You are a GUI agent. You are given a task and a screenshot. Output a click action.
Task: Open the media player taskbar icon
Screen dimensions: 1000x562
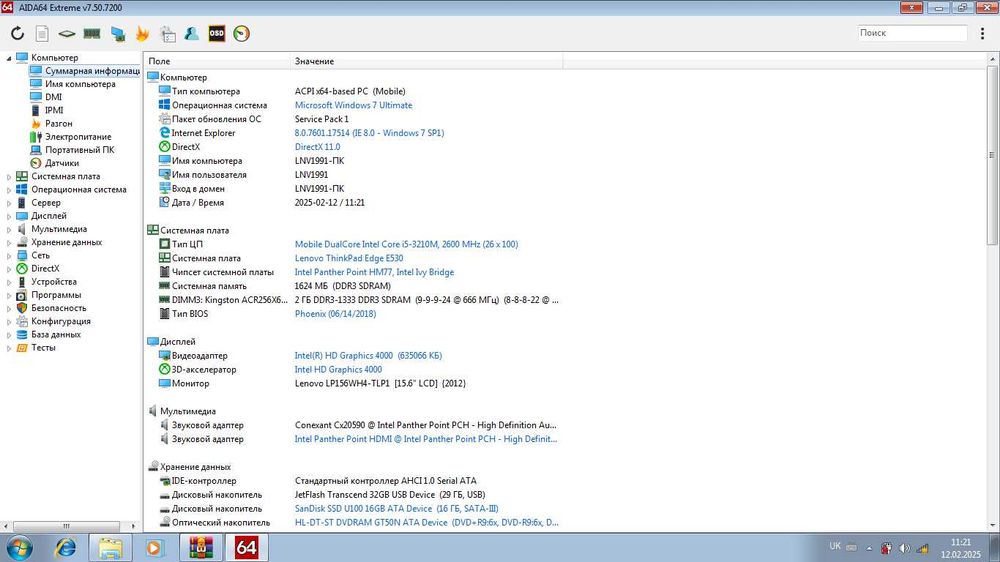point(154,548)
